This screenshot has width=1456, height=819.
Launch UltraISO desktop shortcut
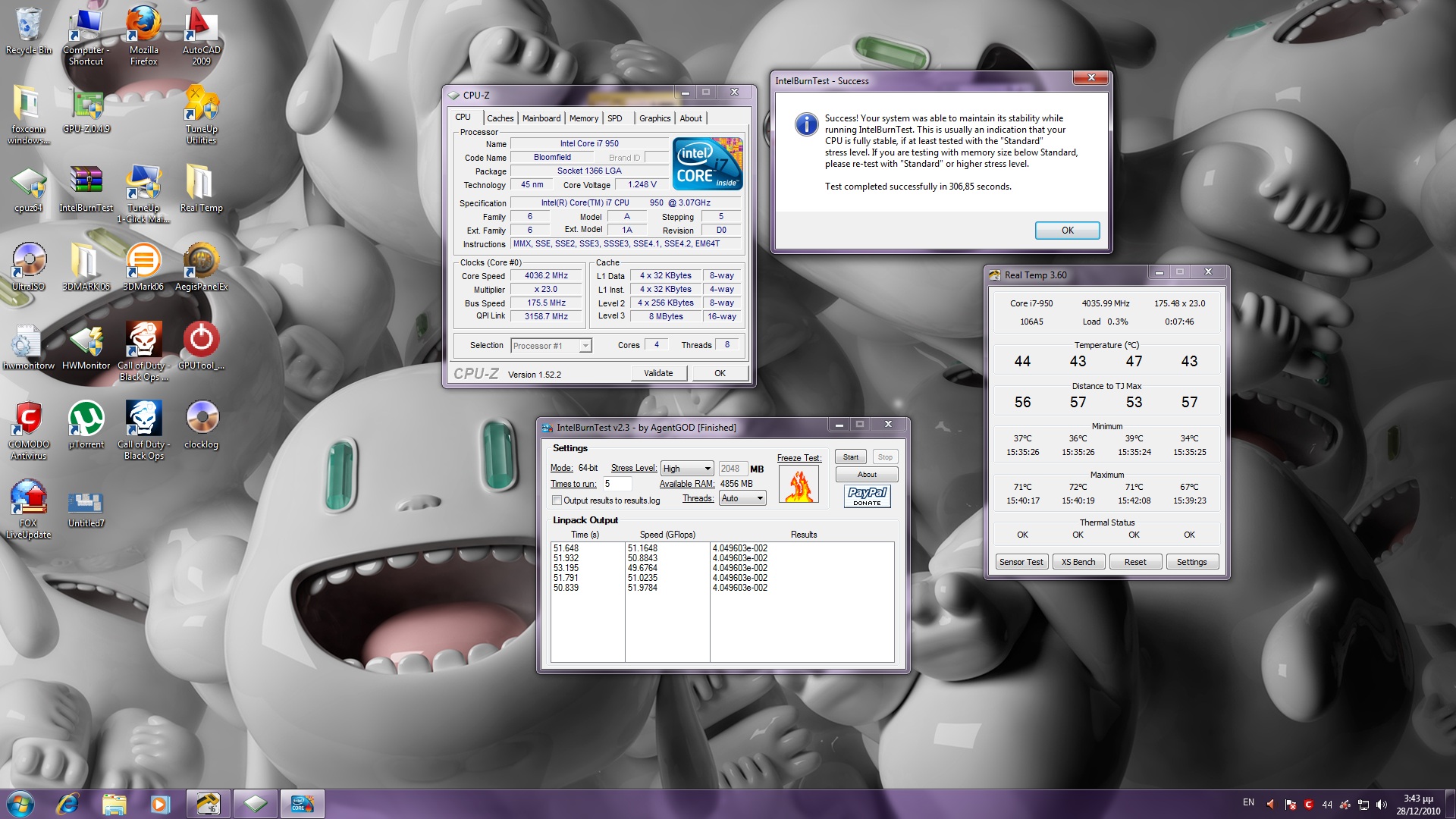pyautogui.click(x=28, y=267)
